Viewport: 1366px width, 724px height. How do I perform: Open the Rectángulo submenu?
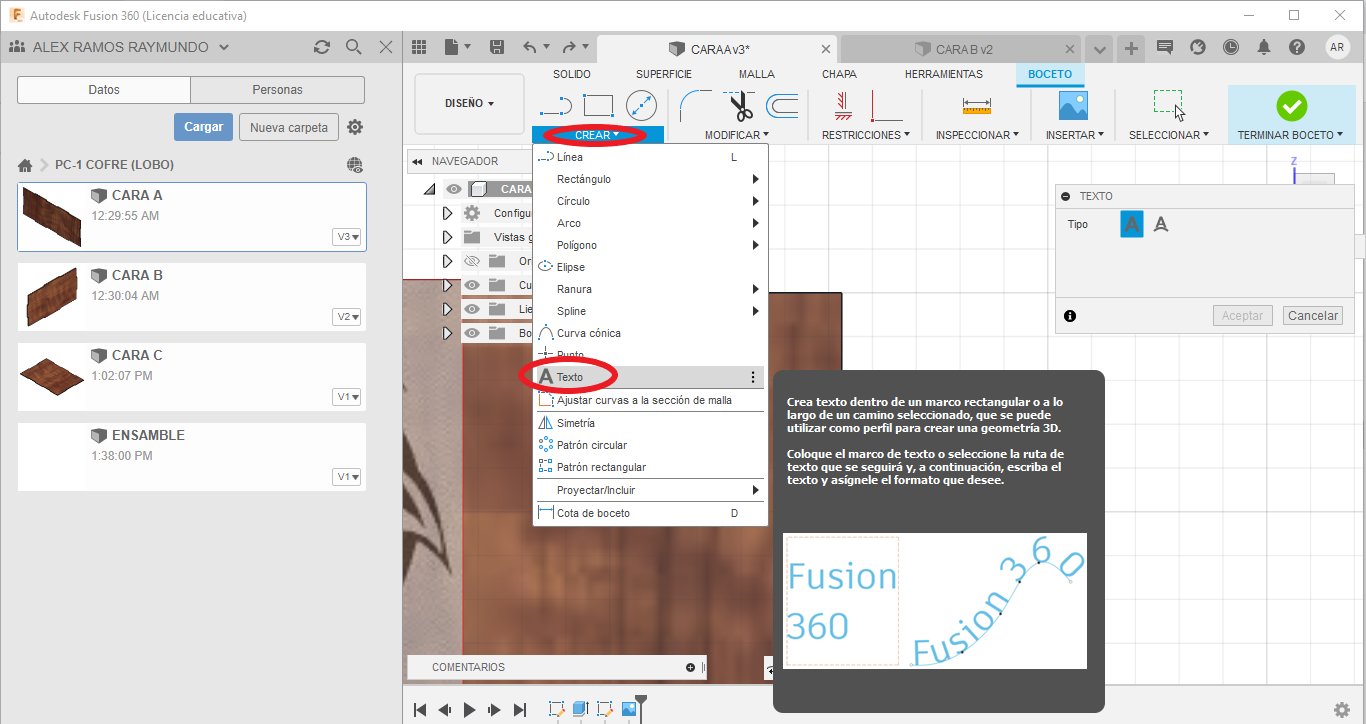click(x=650, y=179)
